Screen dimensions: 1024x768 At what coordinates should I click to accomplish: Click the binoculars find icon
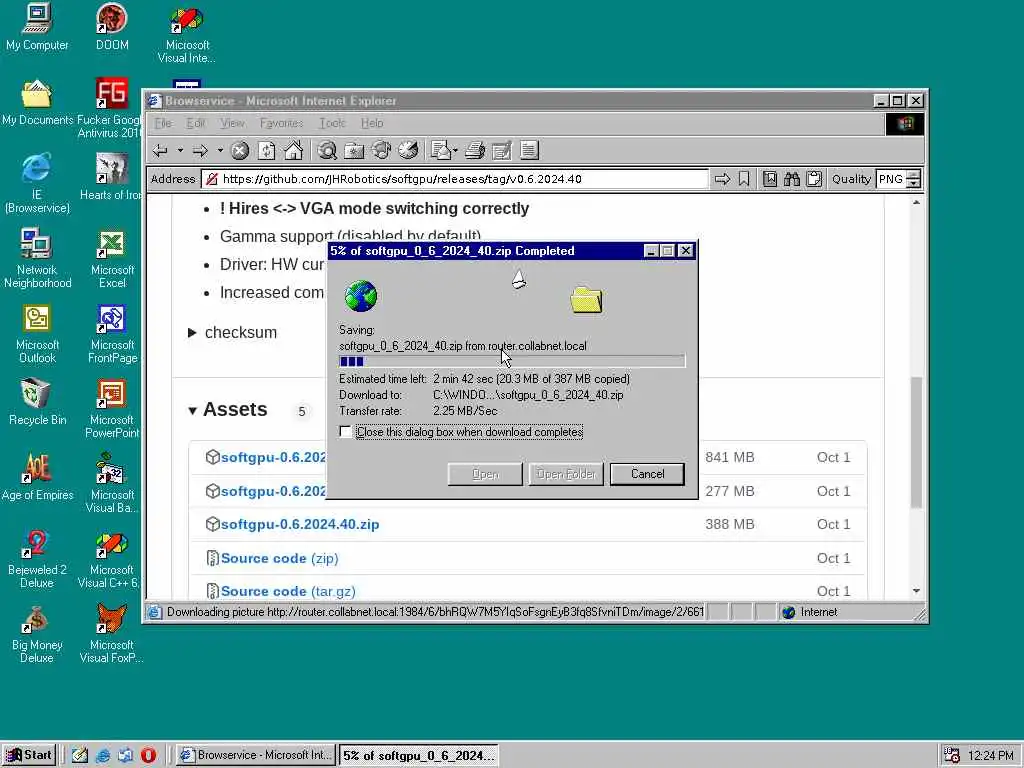(792, 179)
